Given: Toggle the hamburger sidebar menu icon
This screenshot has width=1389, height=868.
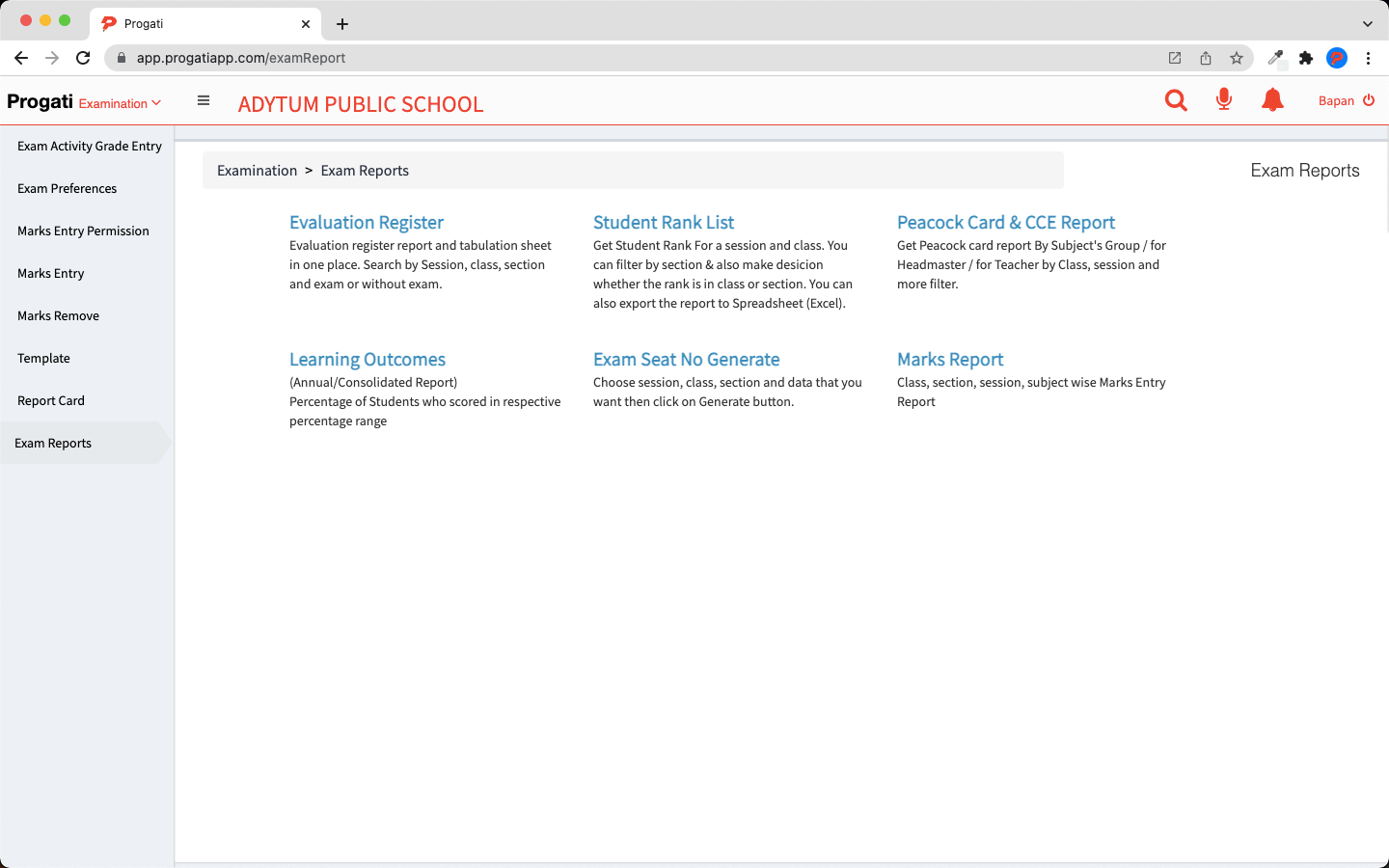Looking at the screenshot, I should [x=204, y=100].
